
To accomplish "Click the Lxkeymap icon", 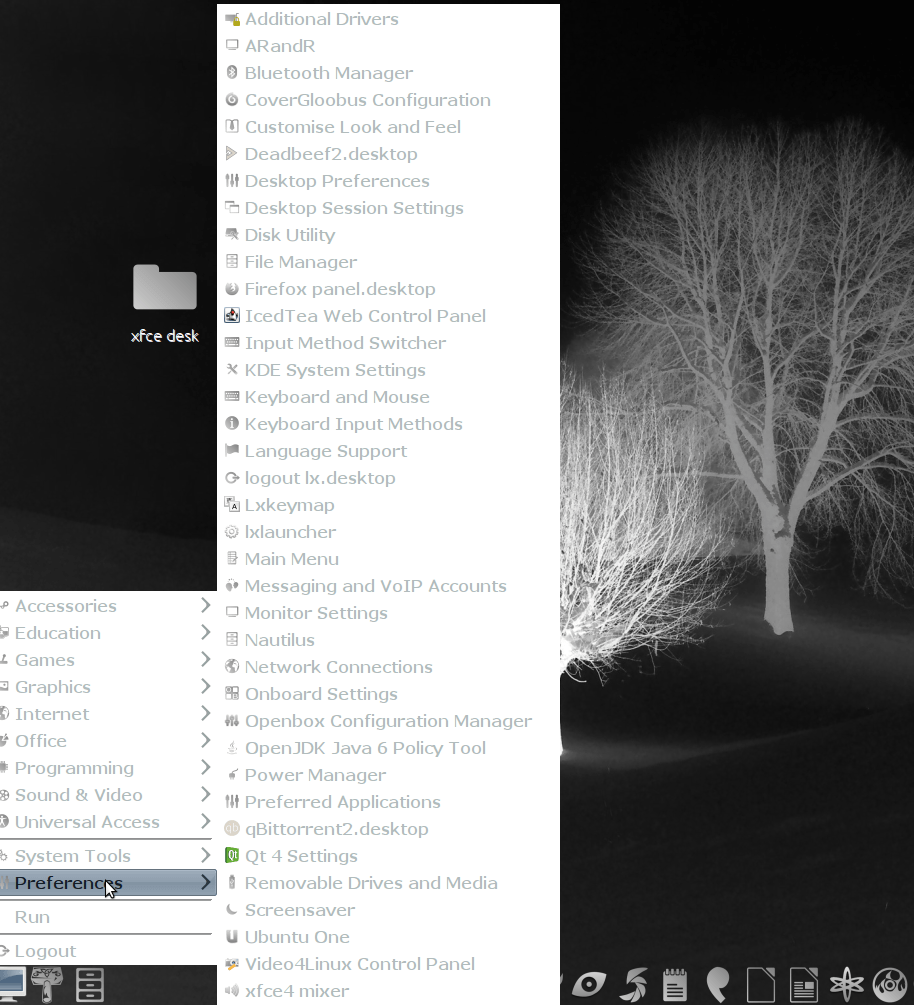I will 232,505.
